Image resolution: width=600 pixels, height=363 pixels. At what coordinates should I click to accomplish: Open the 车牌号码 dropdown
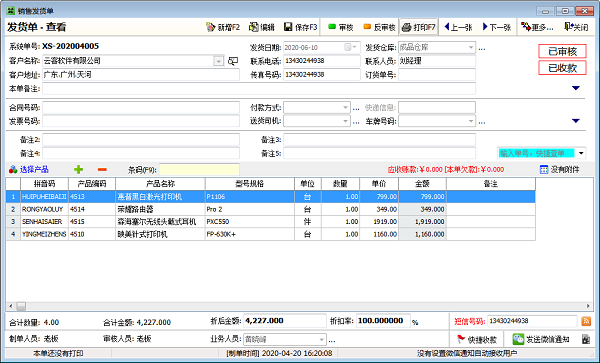[x=471, y=121]
